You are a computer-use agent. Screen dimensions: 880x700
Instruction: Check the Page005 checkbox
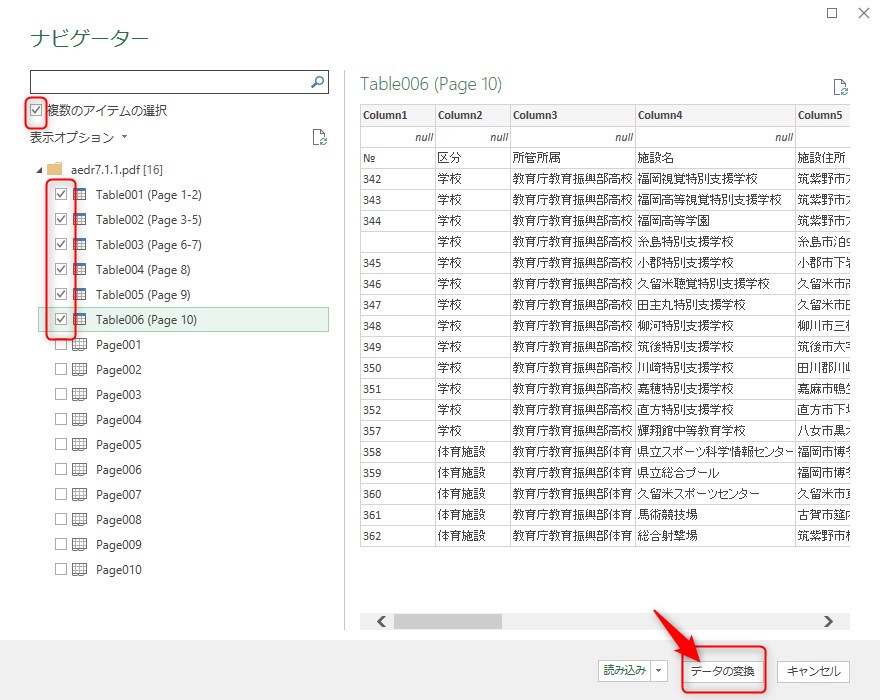61,445
